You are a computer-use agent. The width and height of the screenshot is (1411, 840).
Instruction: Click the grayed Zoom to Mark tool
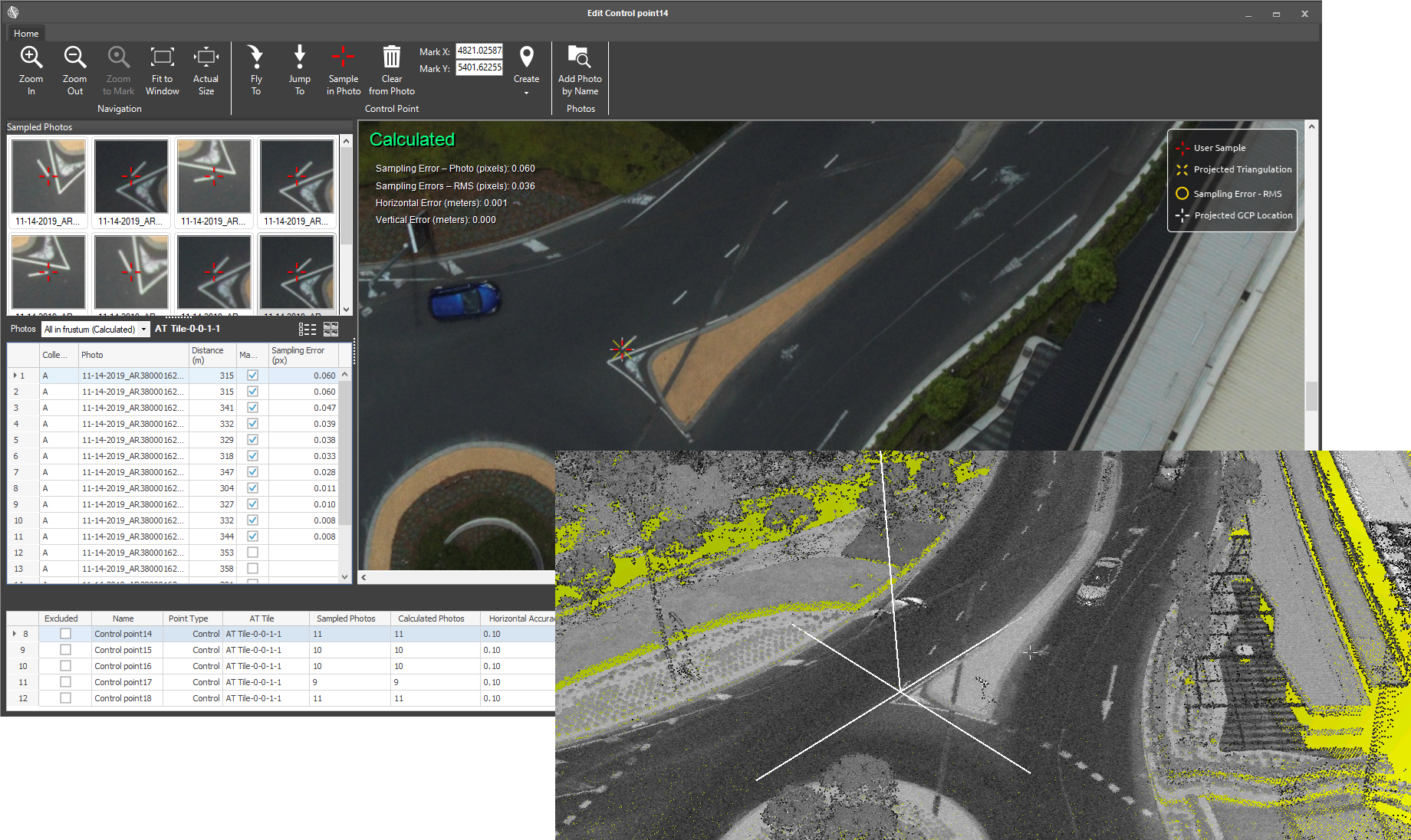coord(118,70)
